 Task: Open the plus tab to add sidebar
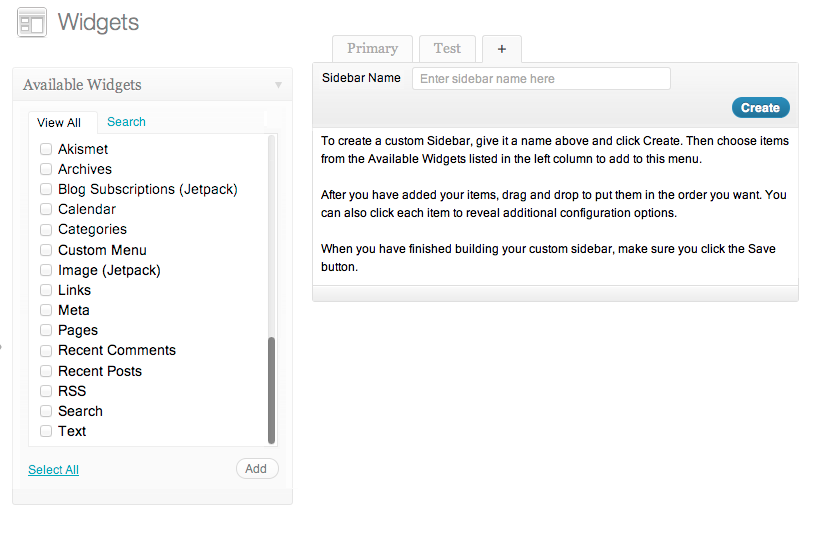(501, 49)
